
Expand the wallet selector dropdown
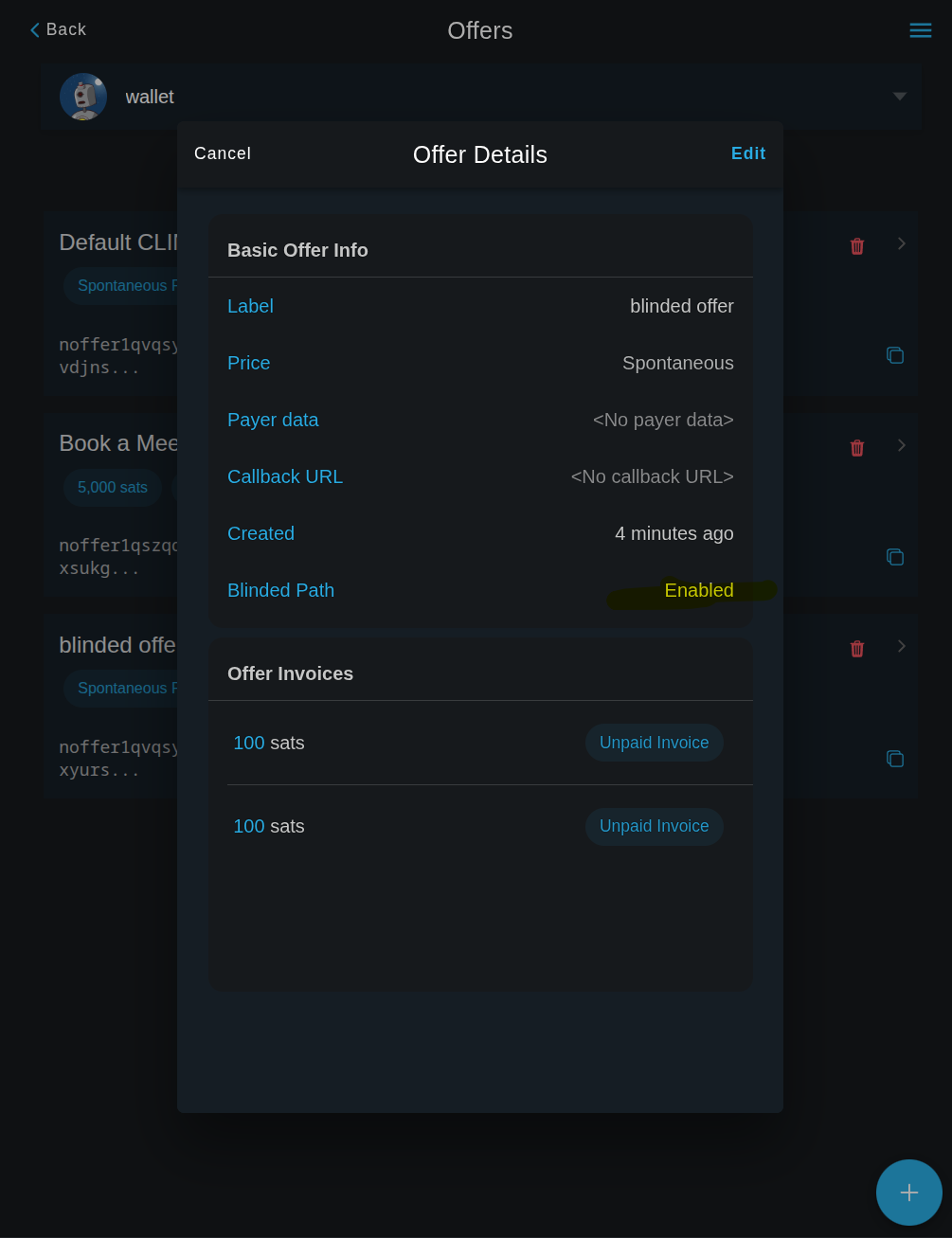tap(899, 97)
